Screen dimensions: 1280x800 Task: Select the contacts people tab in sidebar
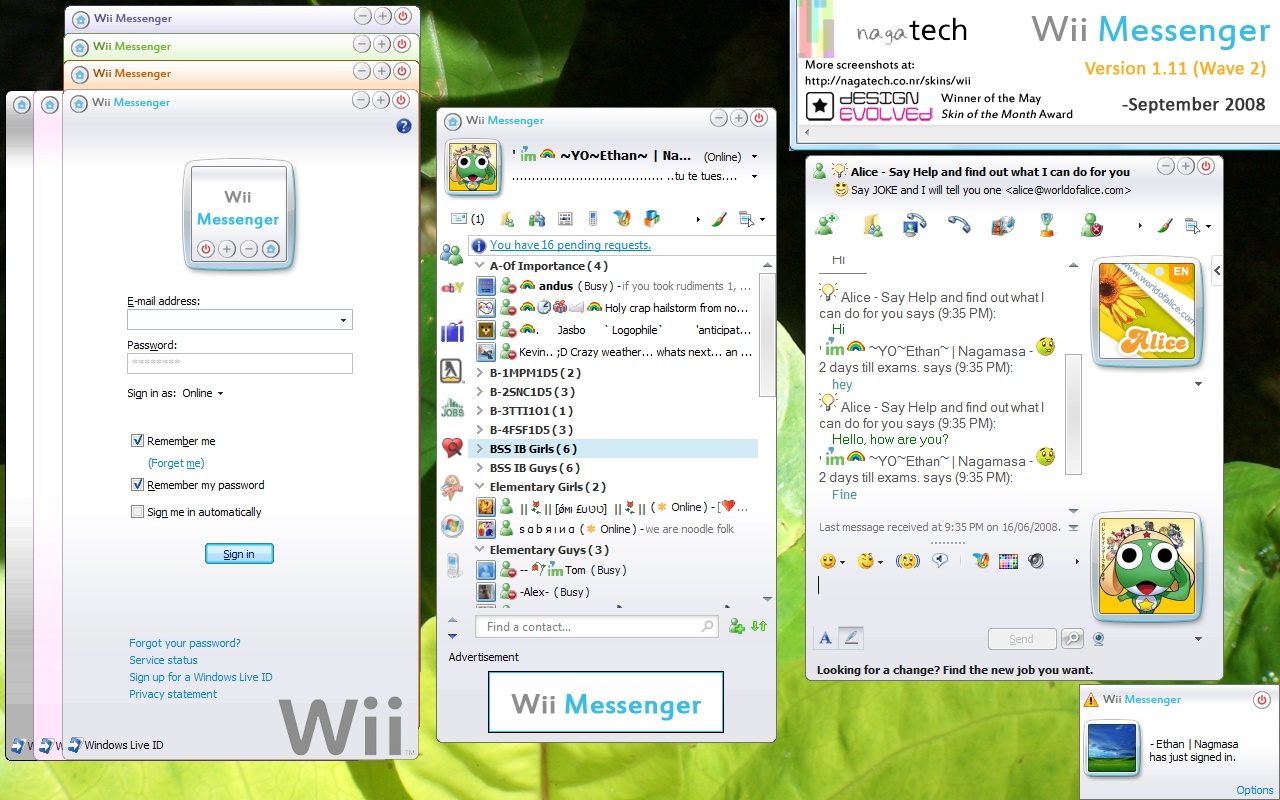452,254
